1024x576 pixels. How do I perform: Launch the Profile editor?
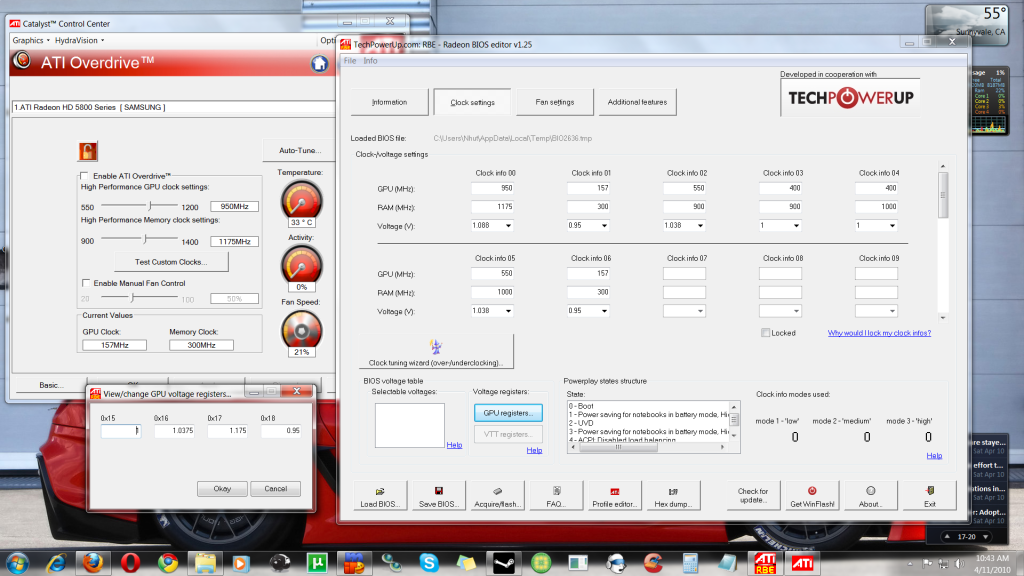[615, 496]
